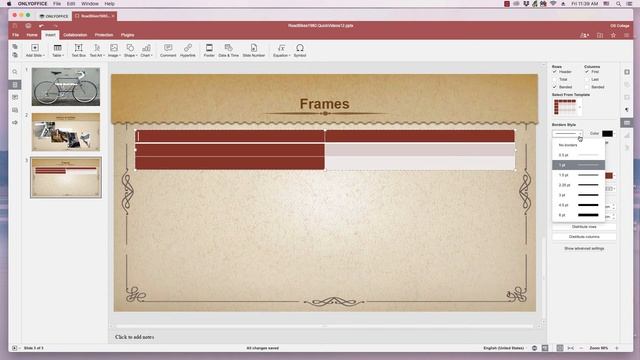Image resolution: width=640 pixels, height=360 pixels.
Task: Open the chat icon in left sidebar
Action: point(15,110)
